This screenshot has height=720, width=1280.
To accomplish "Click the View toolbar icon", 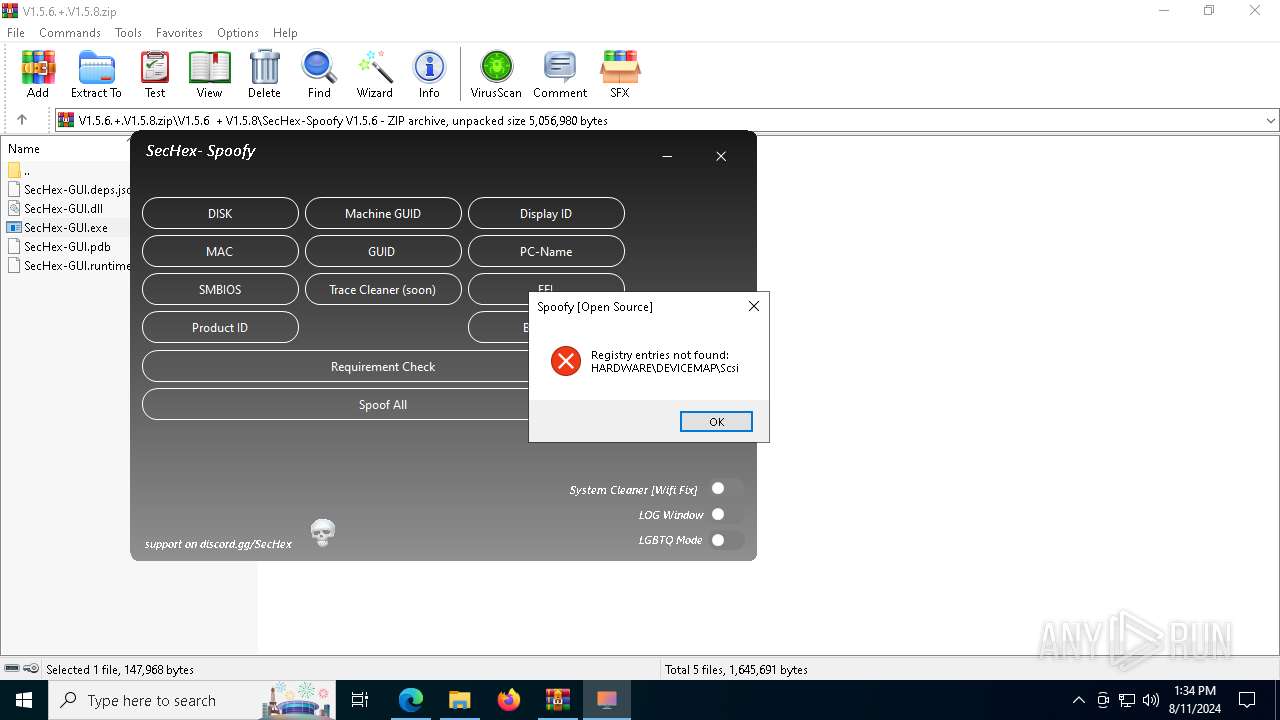I will pyautogui.click(x=209, y=75).
